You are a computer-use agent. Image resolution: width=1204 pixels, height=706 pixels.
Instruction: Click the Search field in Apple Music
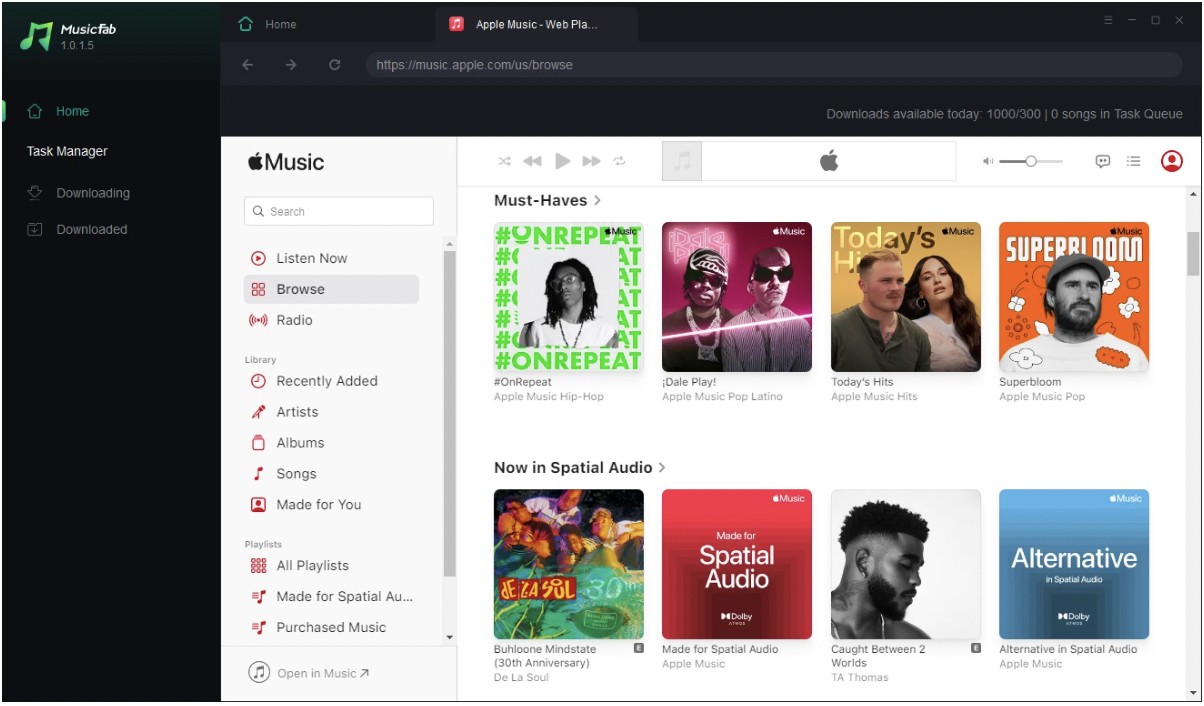339,211
